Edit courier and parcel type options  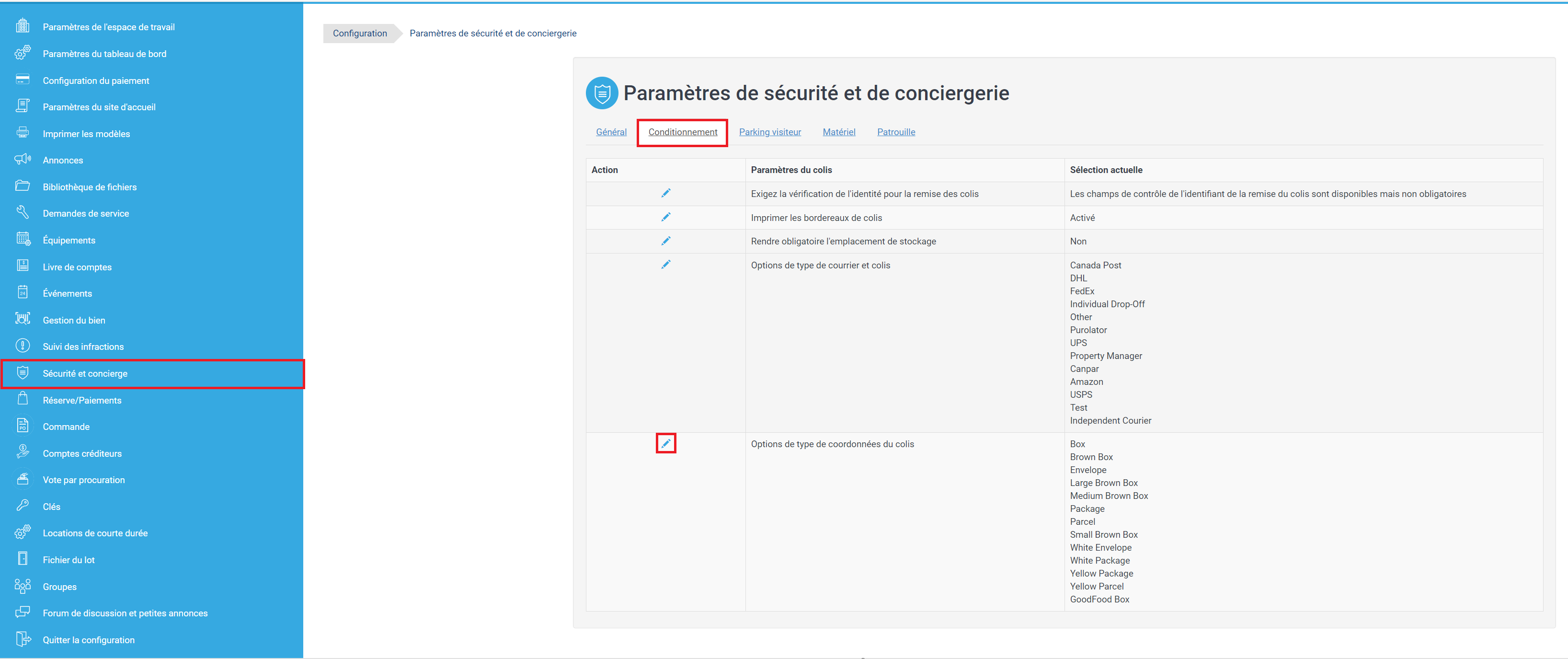point(666,265)
